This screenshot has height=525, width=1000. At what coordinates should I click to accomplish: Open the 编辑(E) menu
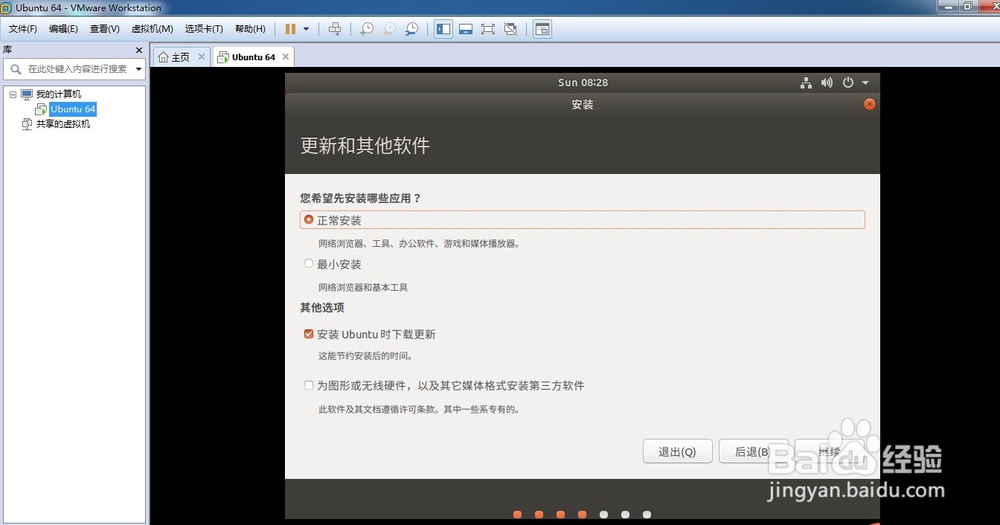[63, 29]
